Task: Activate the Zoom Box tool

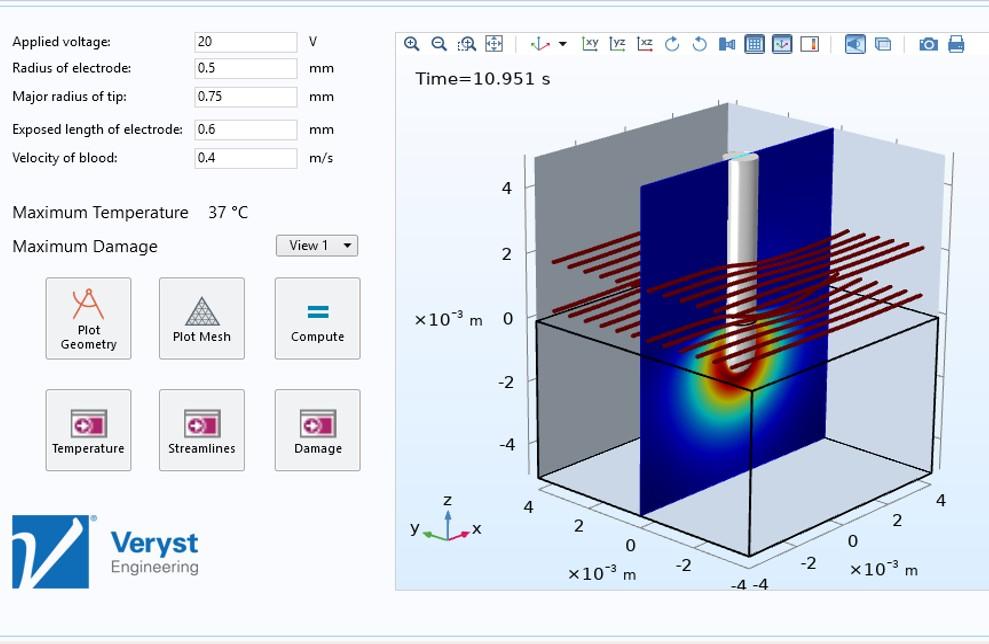Action: coord(466,44)
